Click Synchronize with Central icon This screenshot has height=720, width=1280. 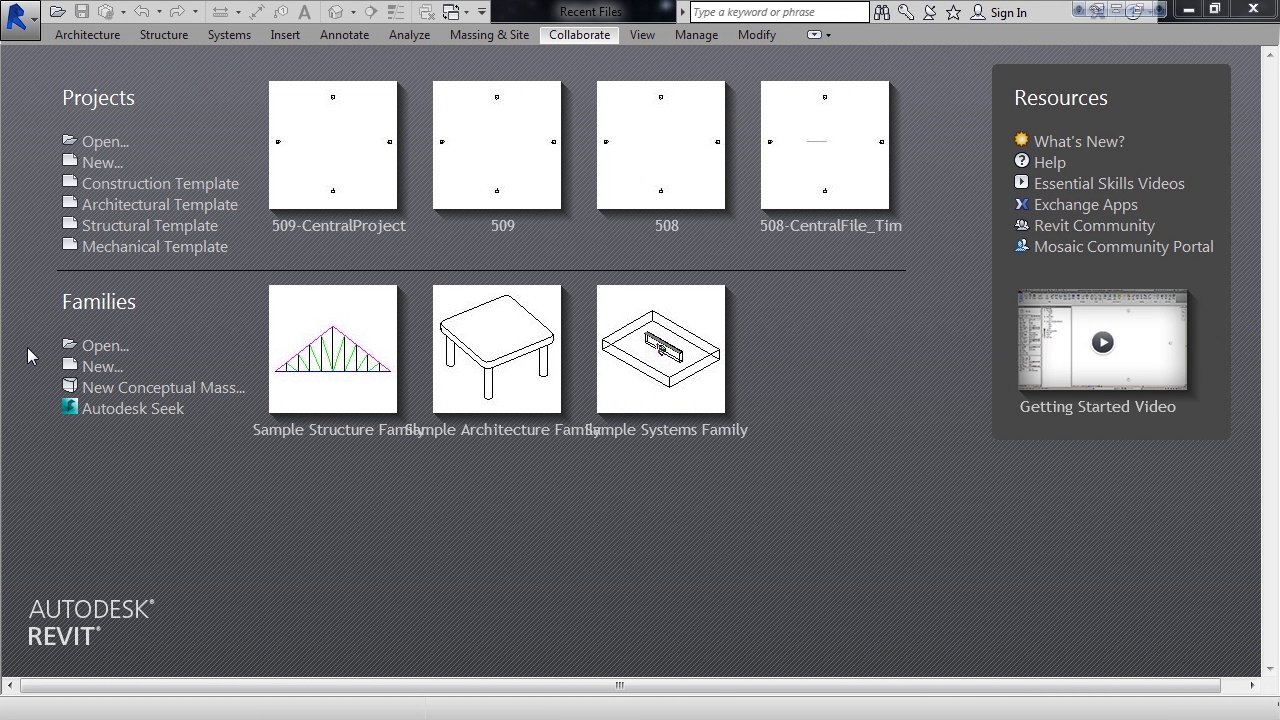coord(106,12)
